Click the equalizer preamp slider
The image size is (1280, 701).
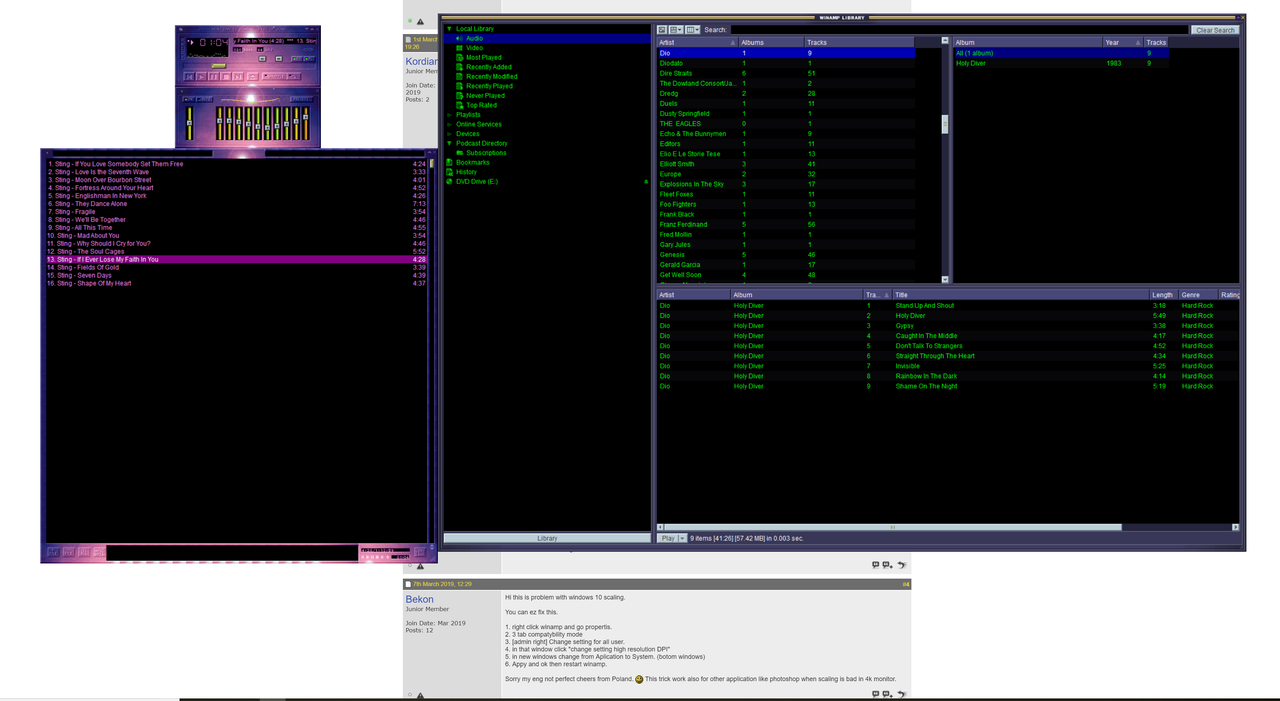[x=190, y=123]
